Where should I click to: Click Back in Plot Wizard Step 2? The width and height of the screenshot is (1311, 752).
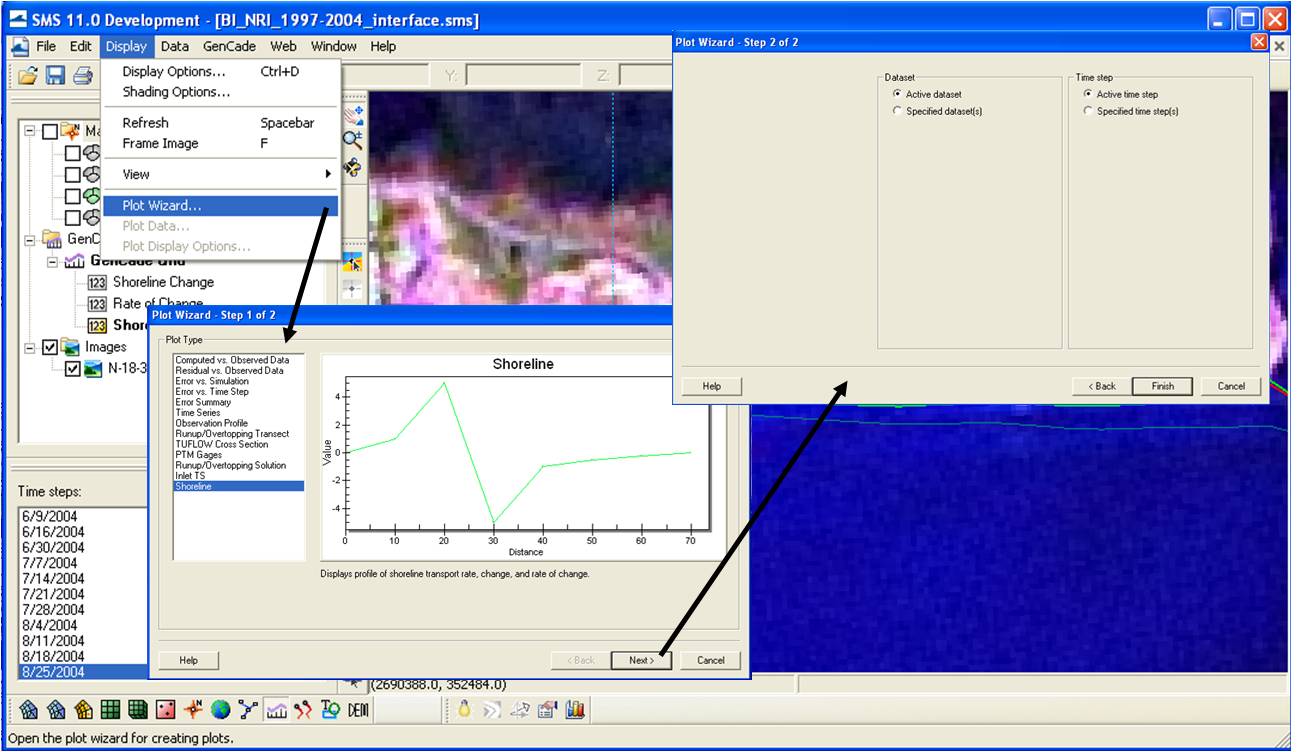click(x=1100, y=386)
